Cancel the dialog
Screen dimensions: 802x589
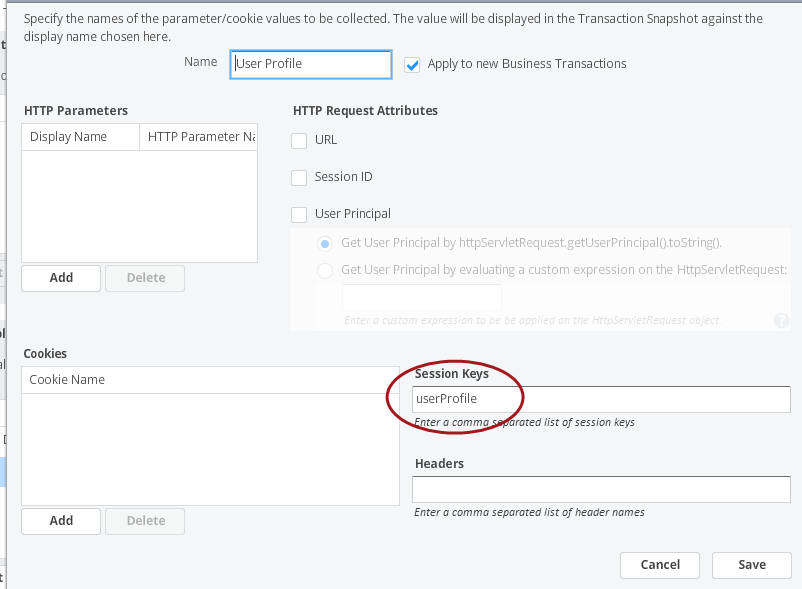(x=659, y=565)
